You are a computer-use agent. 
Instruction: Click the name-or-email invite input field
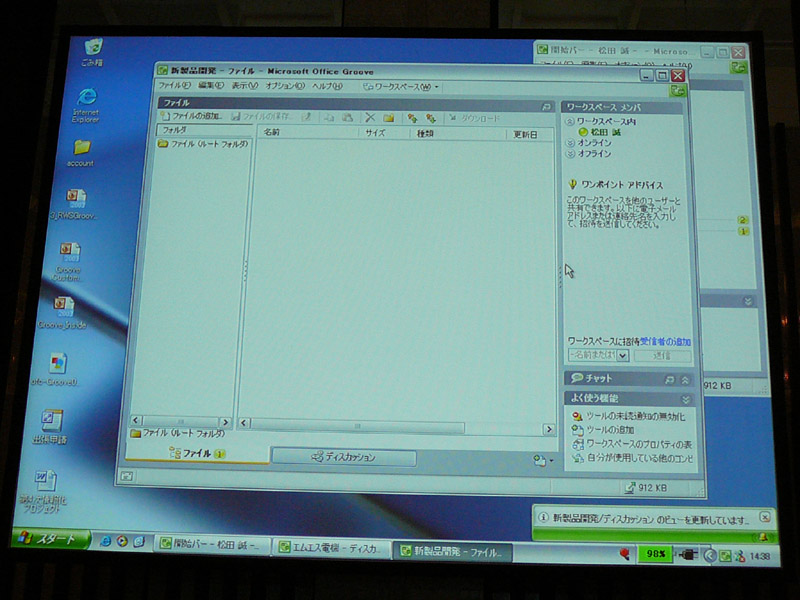click(x=592, y=355)
